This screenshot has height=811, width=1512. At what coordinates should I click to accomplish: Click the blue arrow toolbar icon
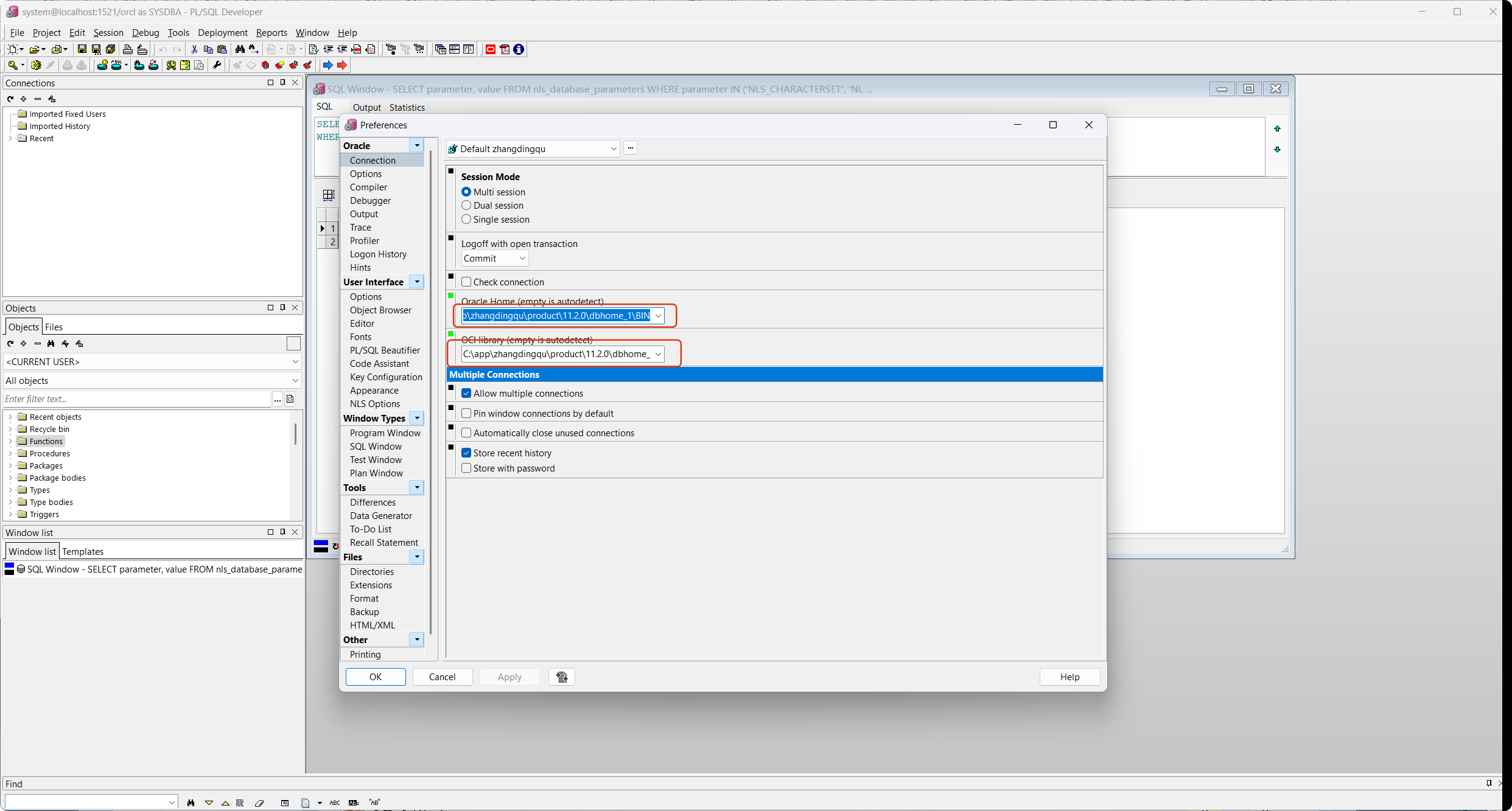327,65
